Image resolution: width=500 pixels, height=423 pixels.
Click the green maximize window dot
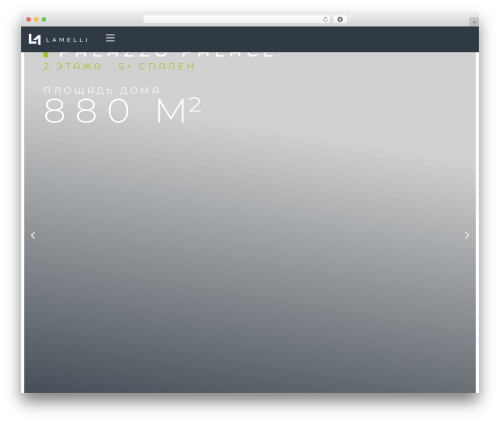(x=44, y=20)
